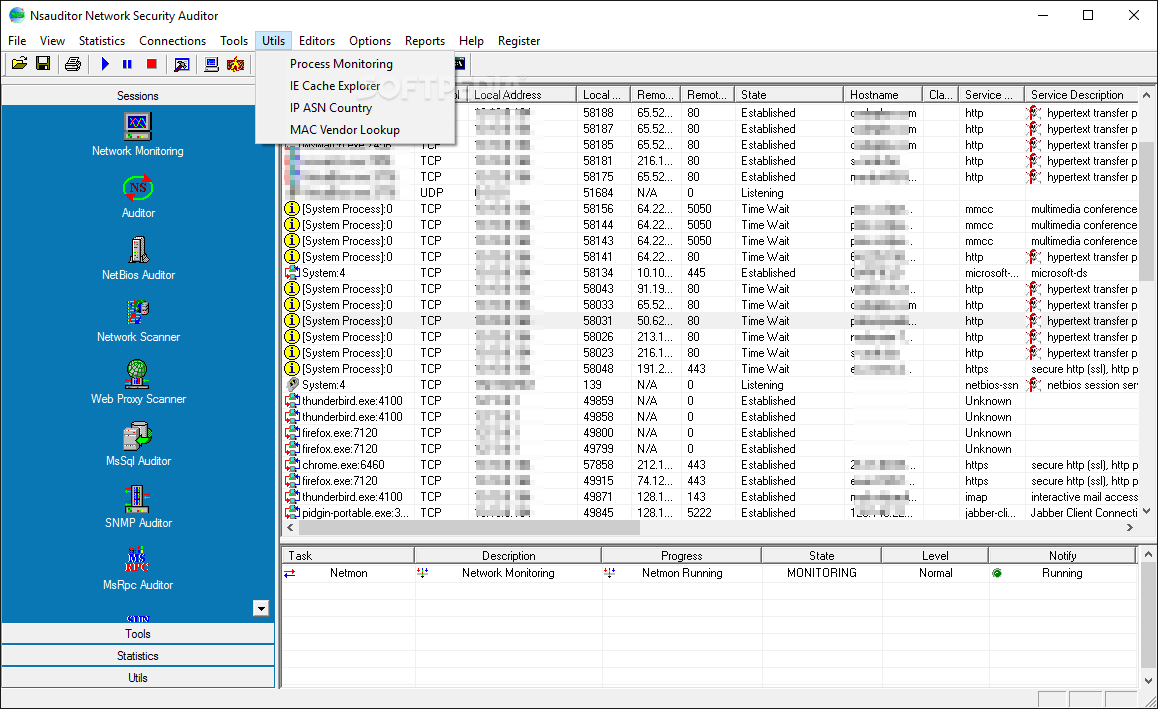Expand the Tools sidebar section
This screenshot has width=1158, height=709.
tap(138, 634)
